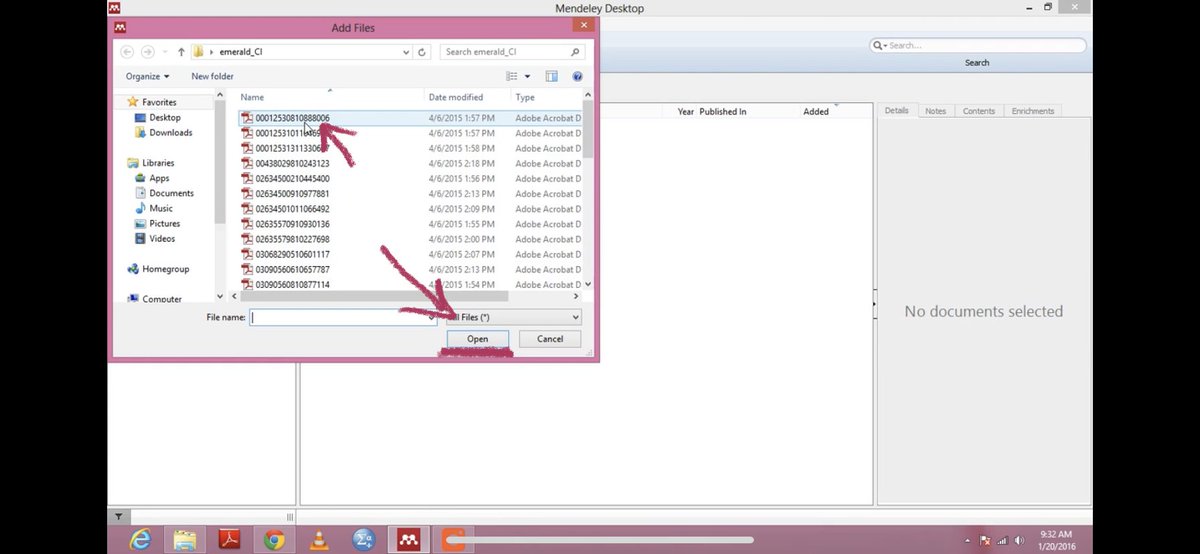Go back in the Add Files dialog
1200x554 pixels.
click(127, 52)
